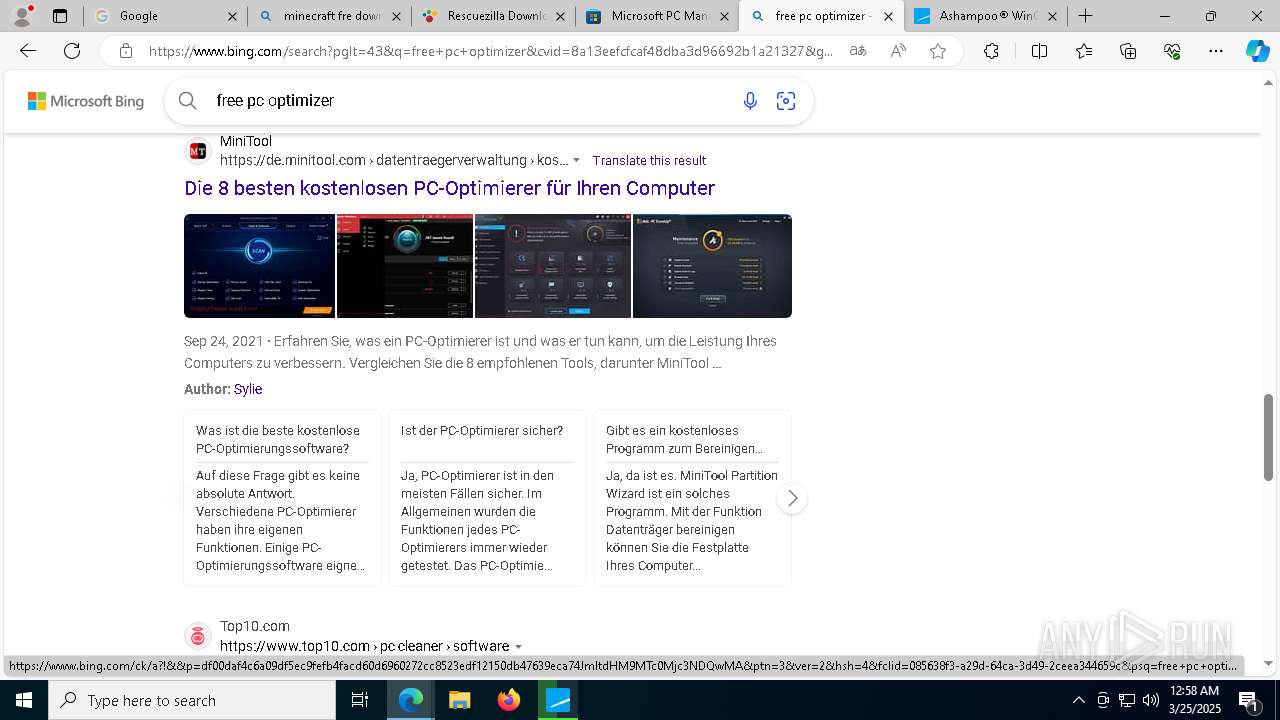1280x720 pixels.
Task: Open the www.top10.com URL link
Action: 364,646
